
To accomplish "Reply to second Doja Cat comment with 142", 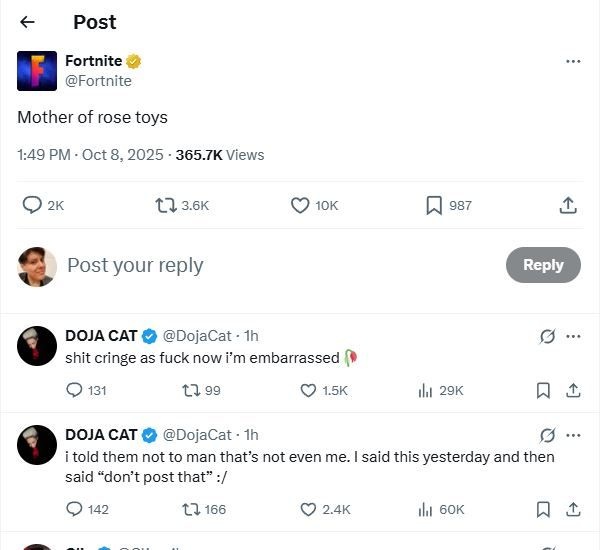I will tap(75, 509).
